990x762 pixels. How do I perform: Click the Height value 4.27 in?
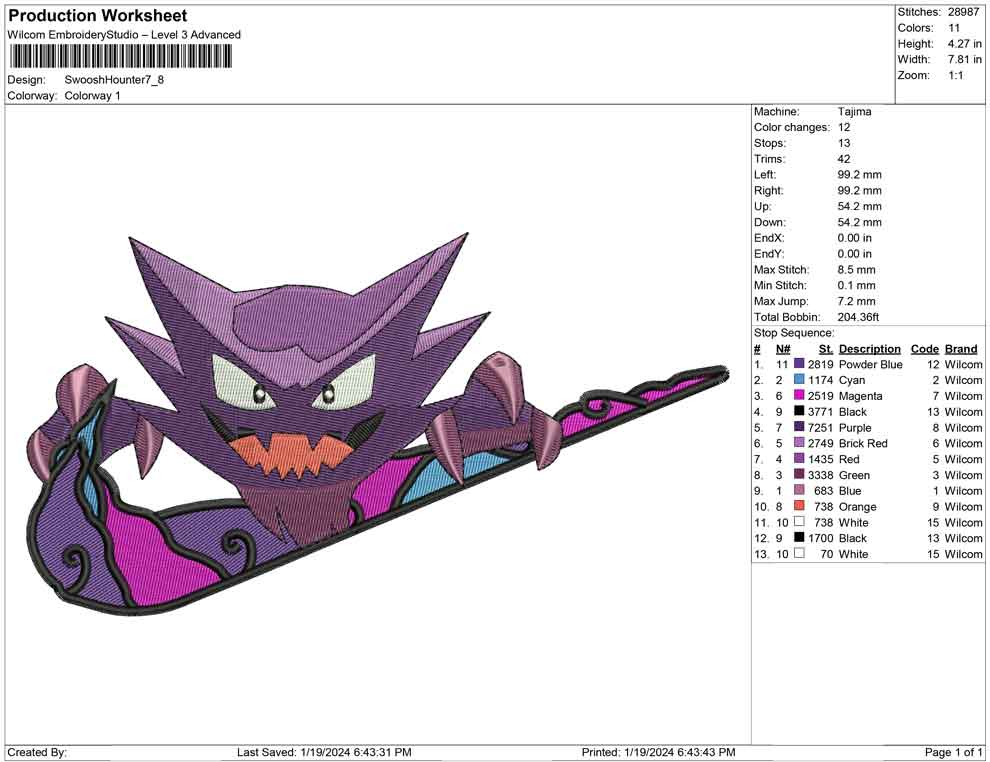click(x=965, y=44)
